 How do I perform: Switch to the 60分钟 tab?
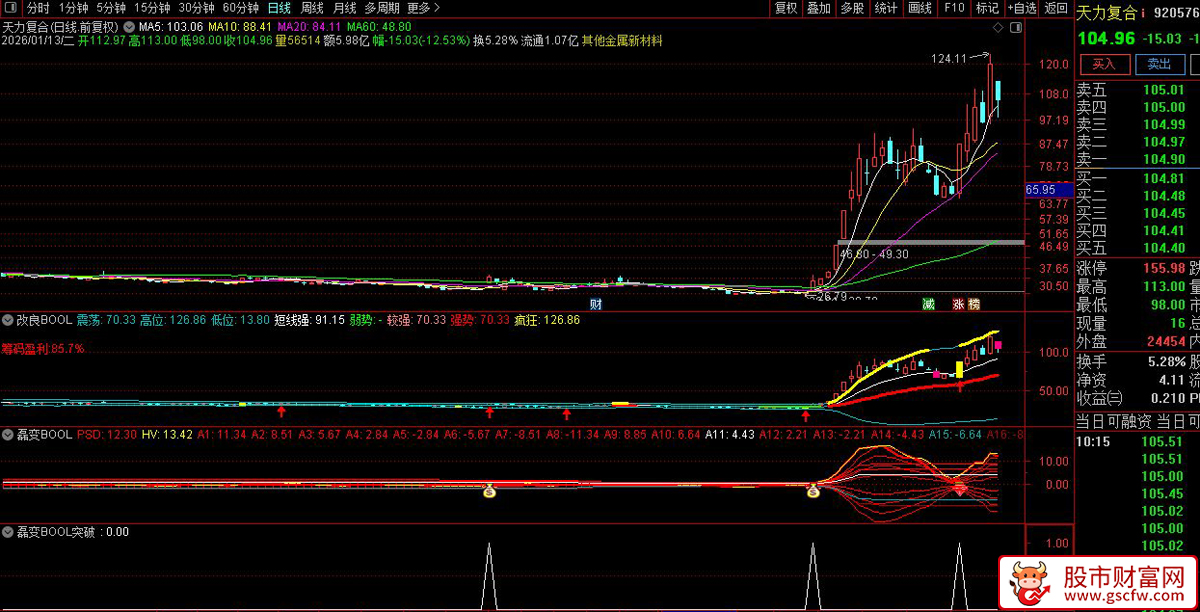[240, 8]
